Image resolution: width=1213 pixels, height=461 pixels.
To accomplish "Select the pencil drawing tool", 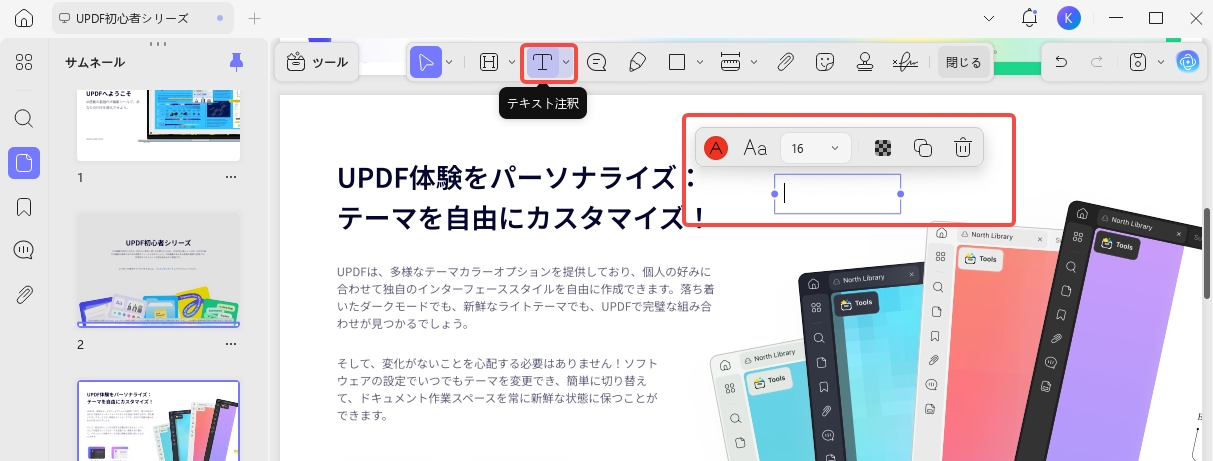I will (636, 62).
